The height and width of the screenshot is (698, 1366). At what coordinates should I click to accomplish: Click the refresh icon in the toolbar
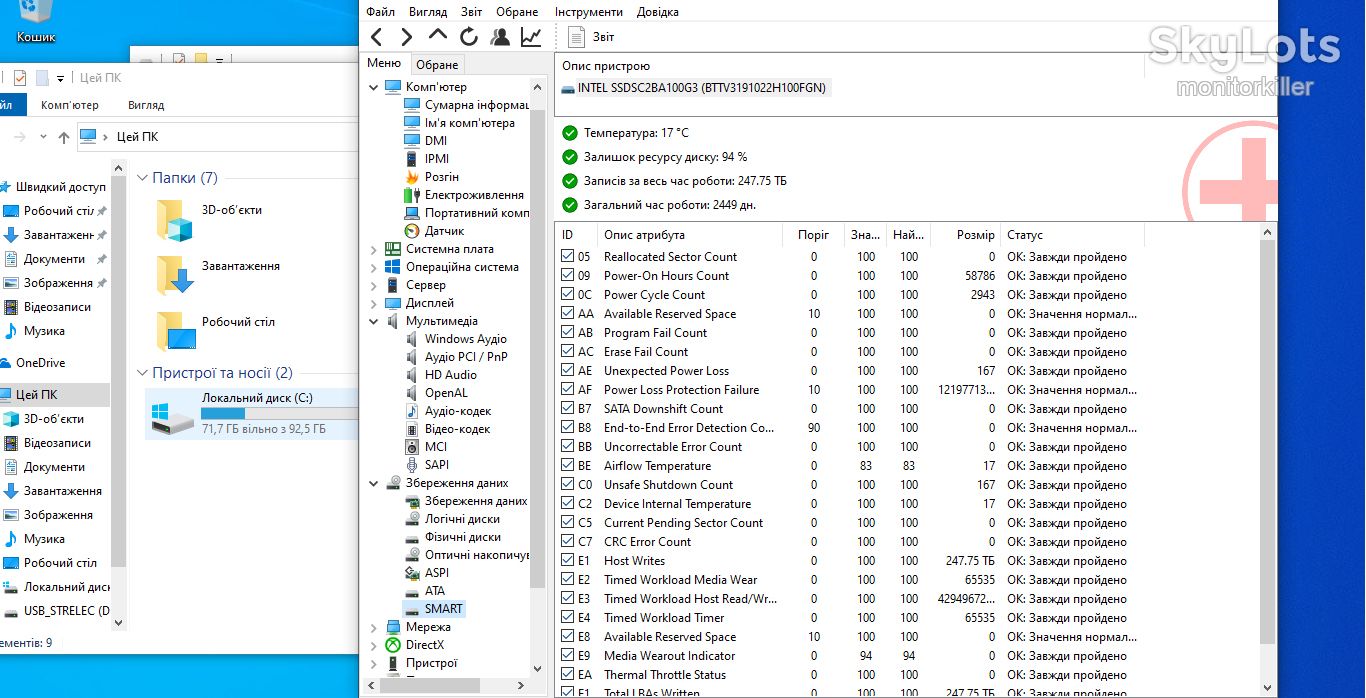point(468,37)
